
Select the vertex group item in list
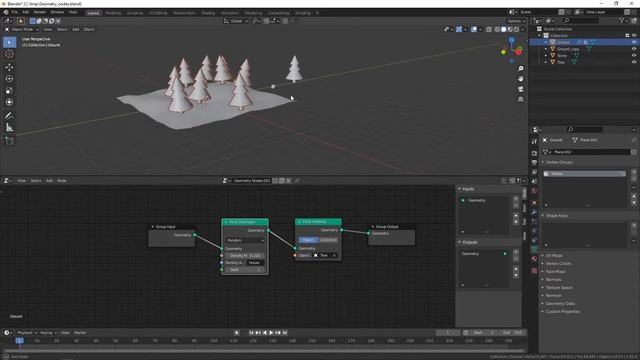[x=584, y=174]
